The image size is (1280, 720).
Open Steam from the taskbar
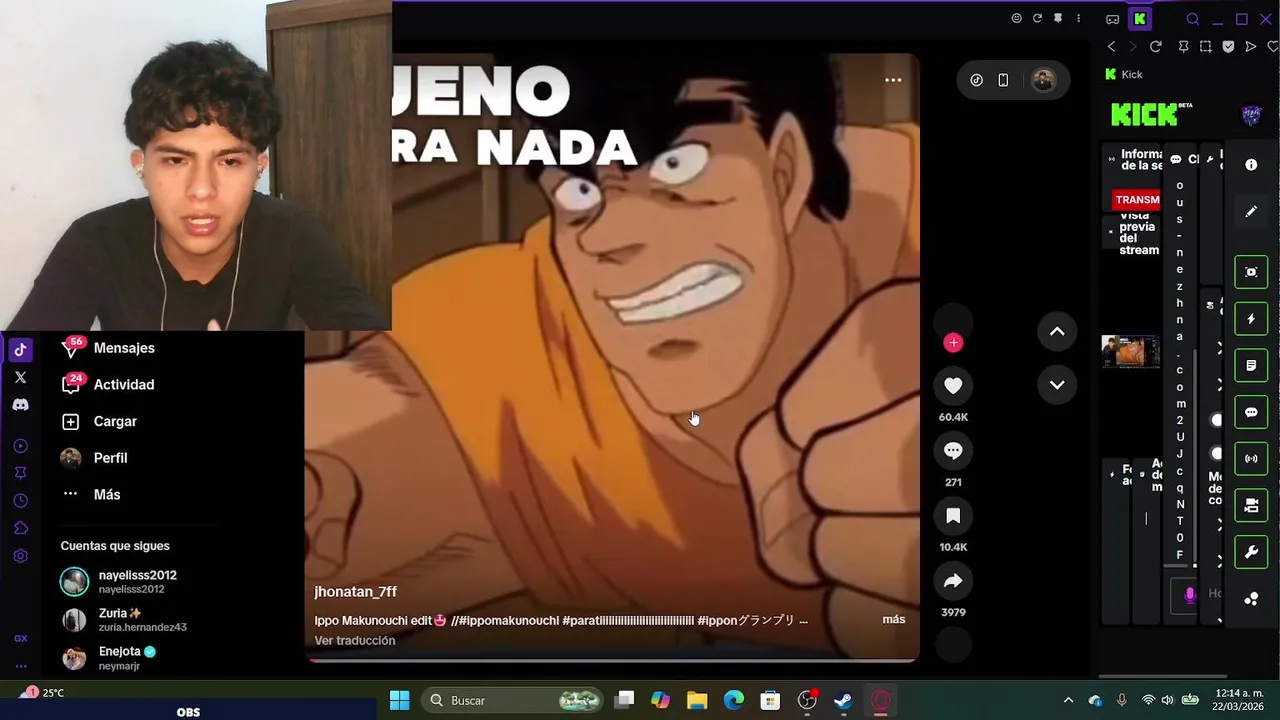(843, 700)
